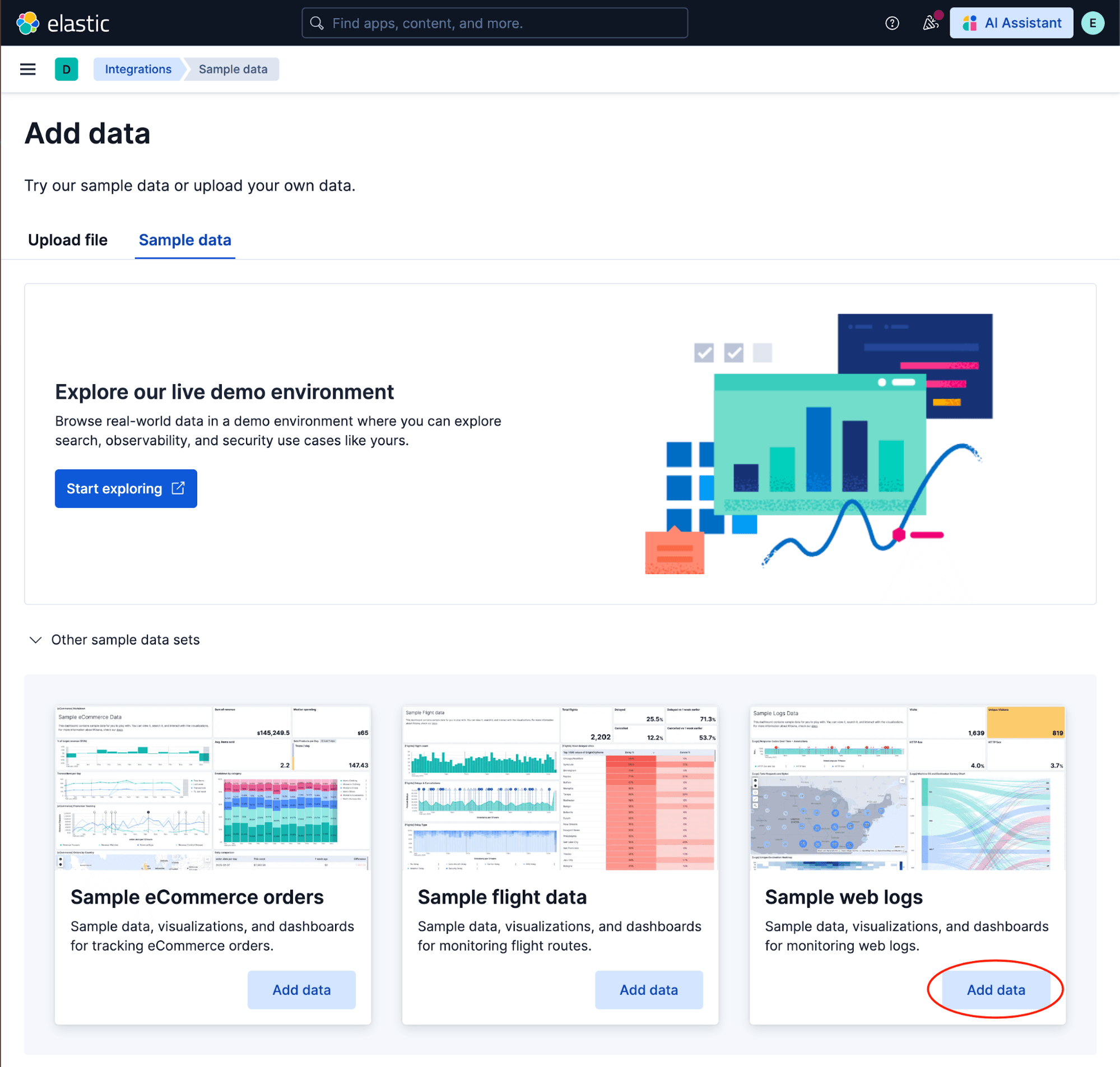
Task: Add data for Sample eCommerce orders
Action: click(x=301, y=990)
